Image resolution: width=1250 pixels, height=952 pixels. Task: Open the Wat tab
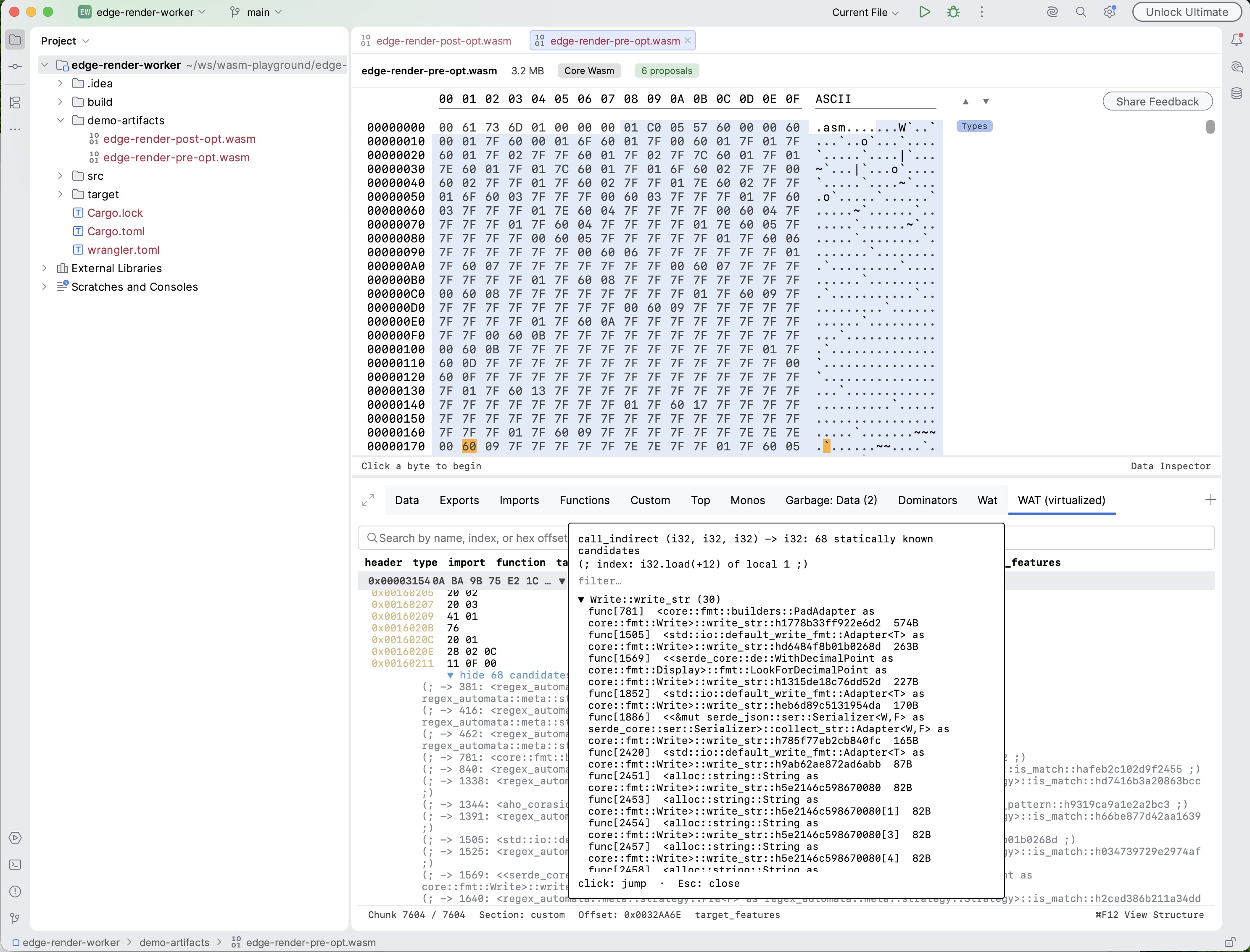[x=987, y=500]
